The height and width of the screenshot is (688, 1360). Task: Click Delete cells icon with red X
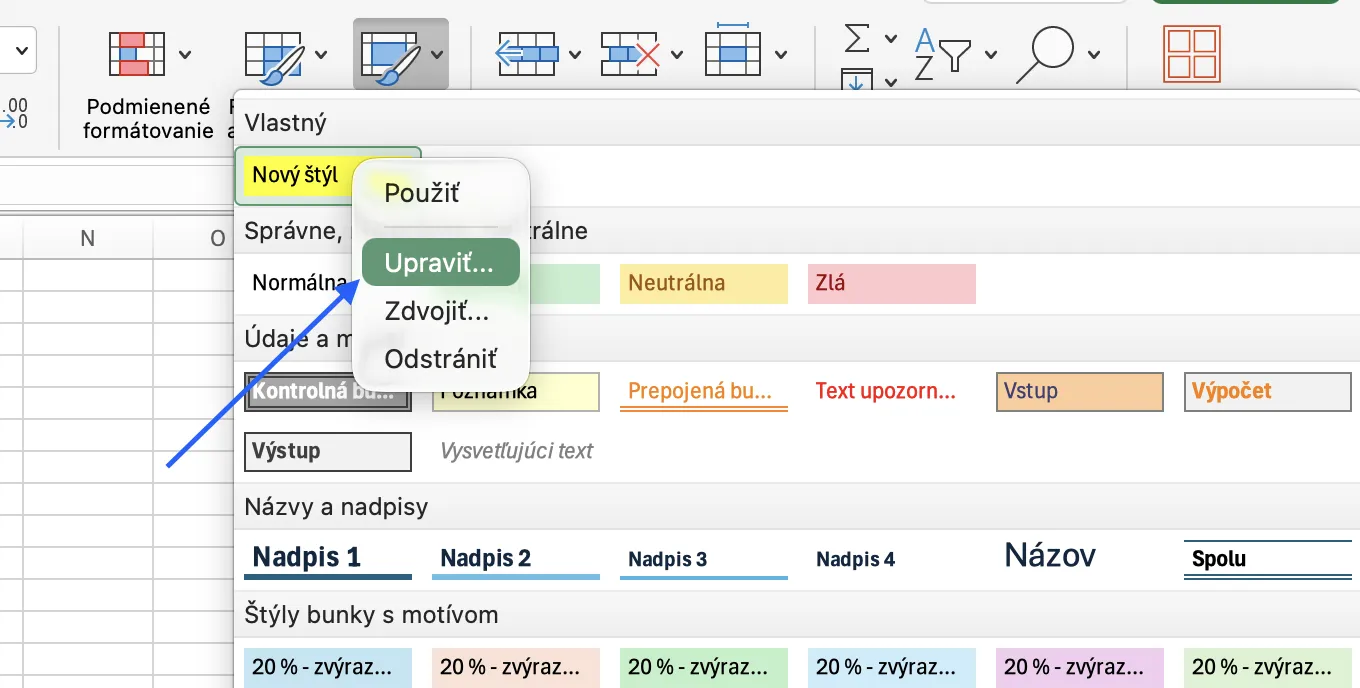(631, 54)
